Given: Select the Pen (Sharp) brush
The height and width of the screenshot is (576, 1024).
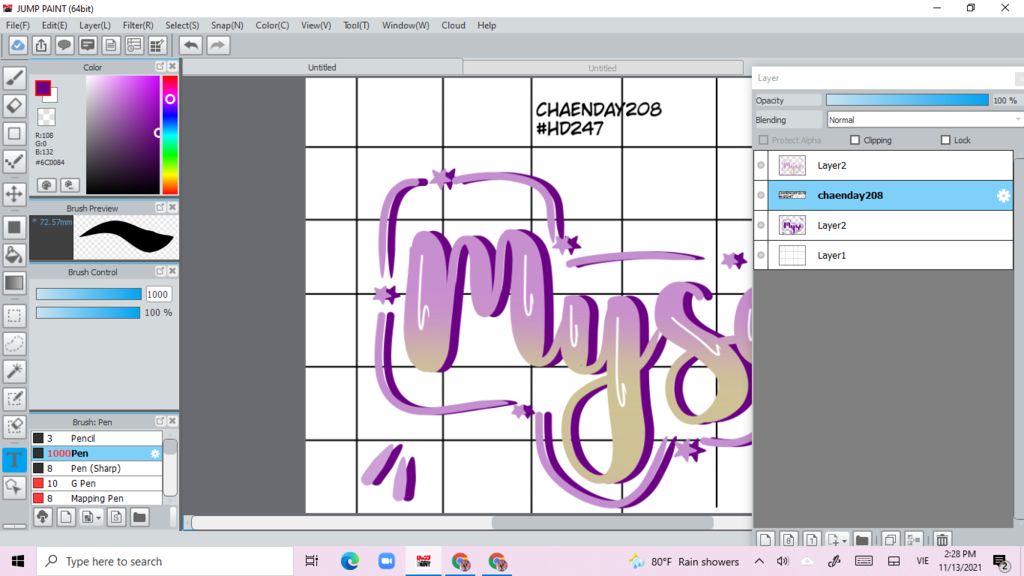Looking at the screenshot, I should [x=97, y=468].
